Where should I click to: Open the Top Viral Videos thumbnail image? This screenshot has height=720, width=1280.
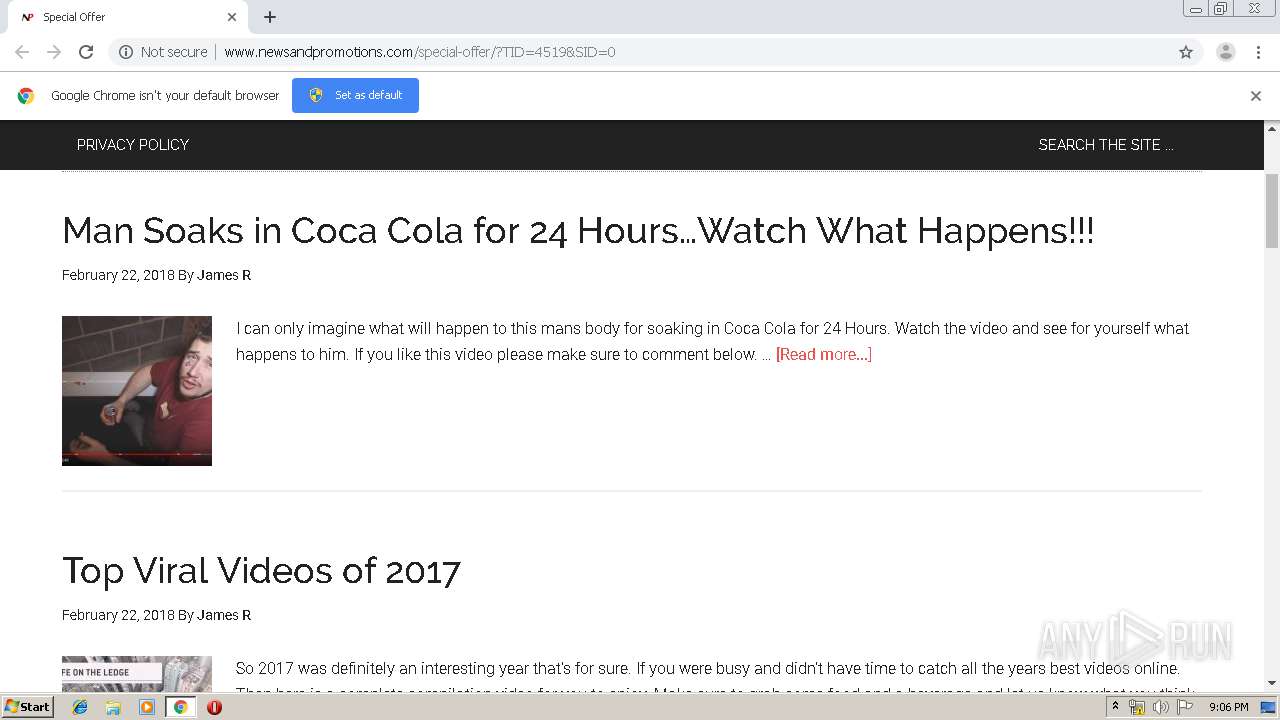tap(137, 674)
